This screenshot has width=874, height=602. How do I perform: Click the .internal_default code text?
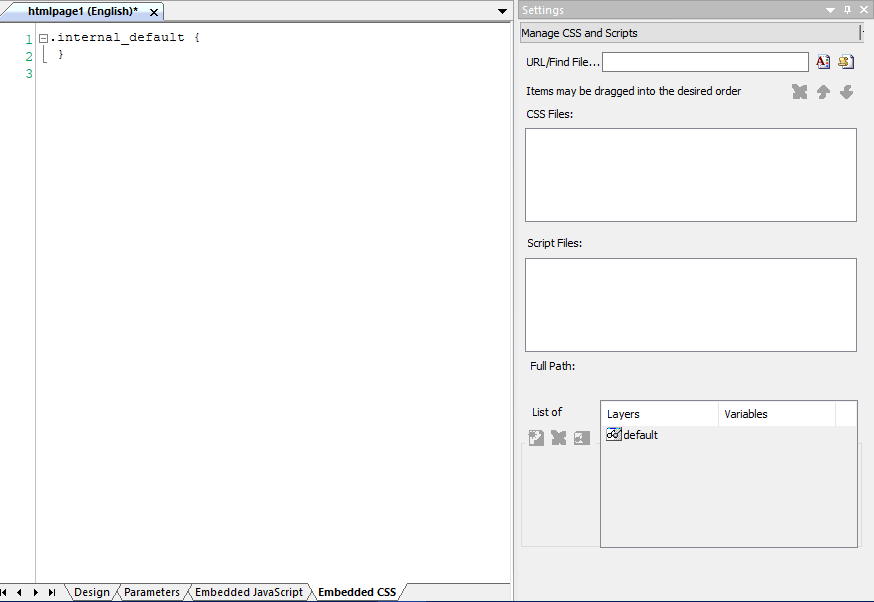[x=117, y=37]
